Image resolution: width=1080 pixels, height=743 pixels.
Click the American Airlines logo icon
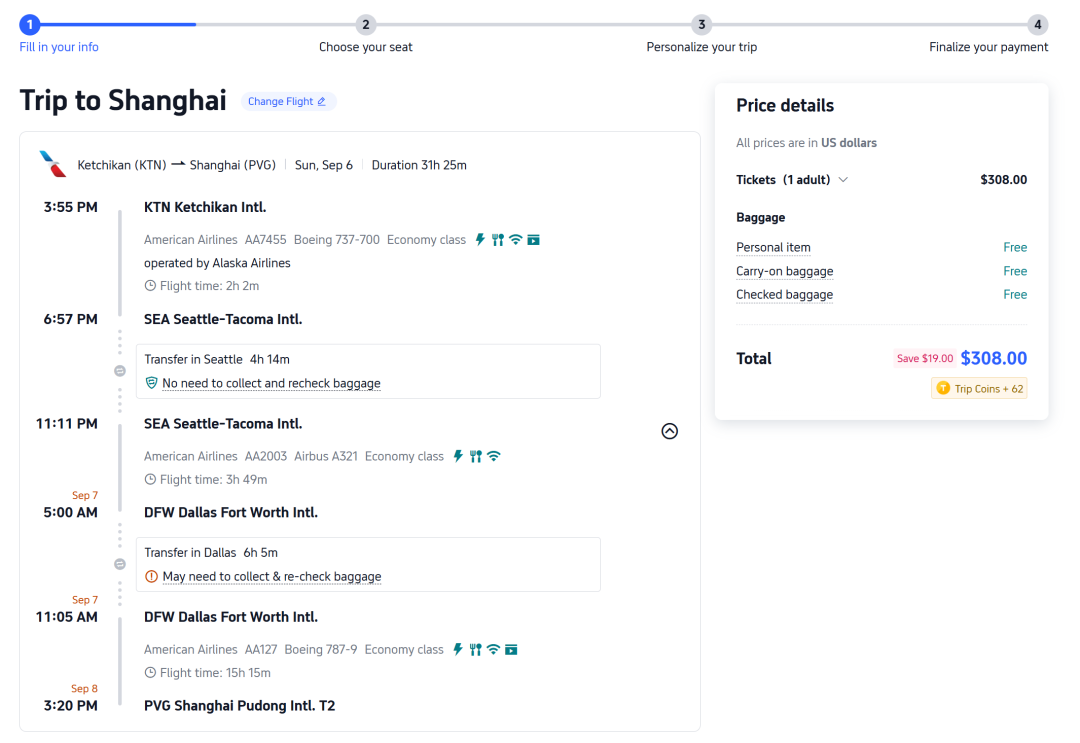coord(53,164)
